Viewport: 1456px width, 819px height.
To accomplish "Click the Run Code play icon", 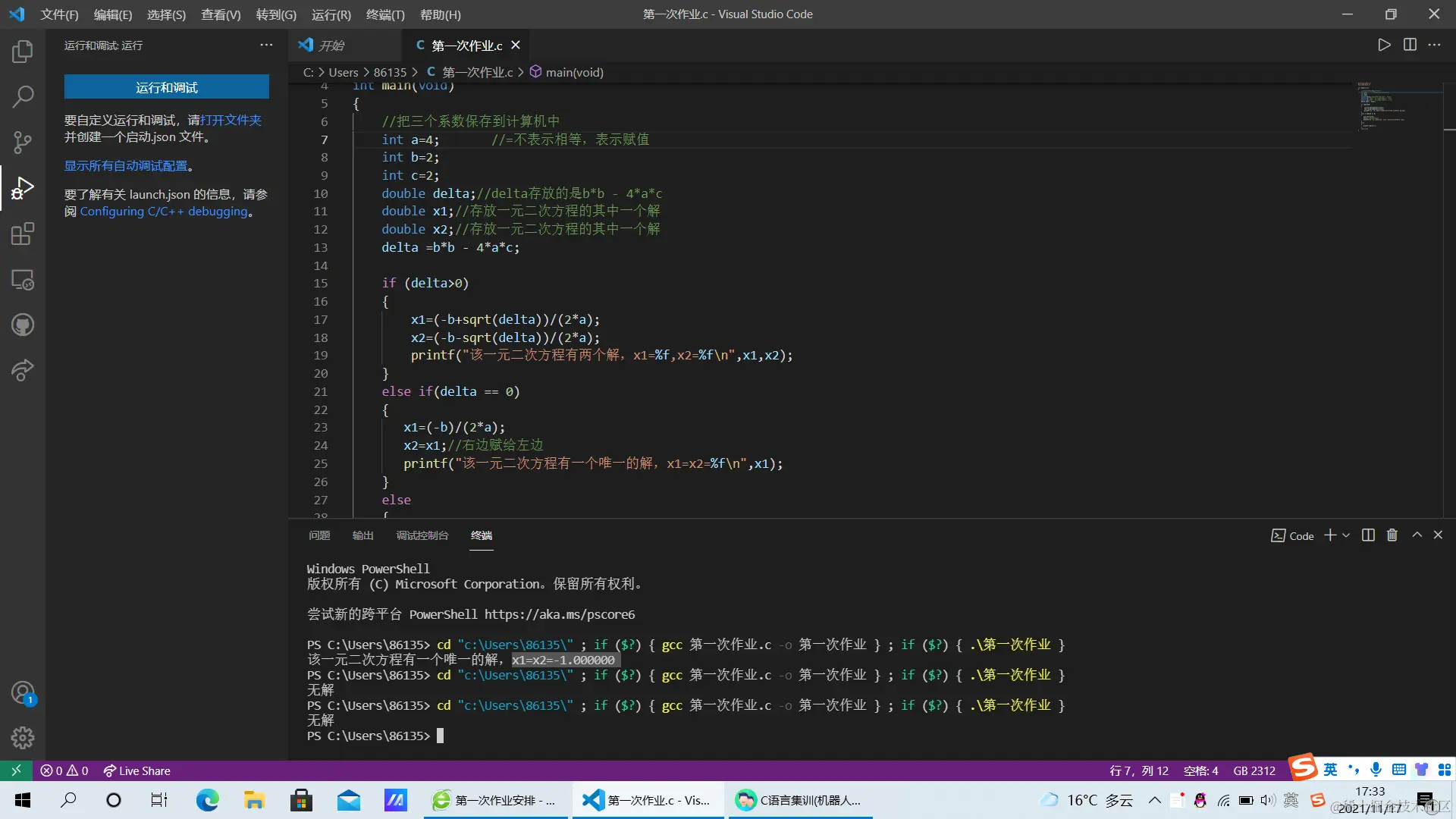I will tap(1384, 45).
